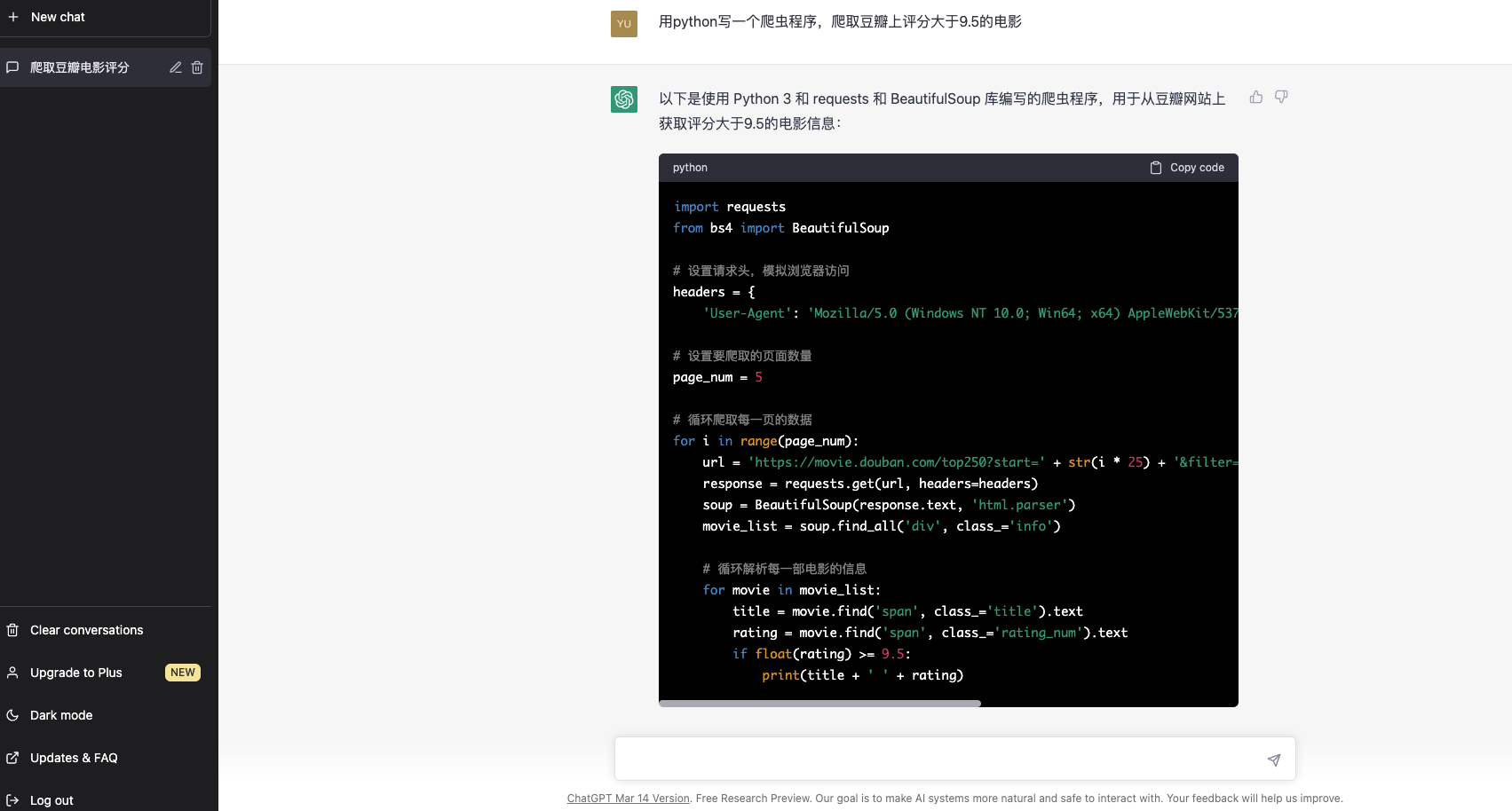Open the ChatGPT Mar 14 Version link
The height and width of the screenshot is (811, 1512).
[x=629, y=799]
